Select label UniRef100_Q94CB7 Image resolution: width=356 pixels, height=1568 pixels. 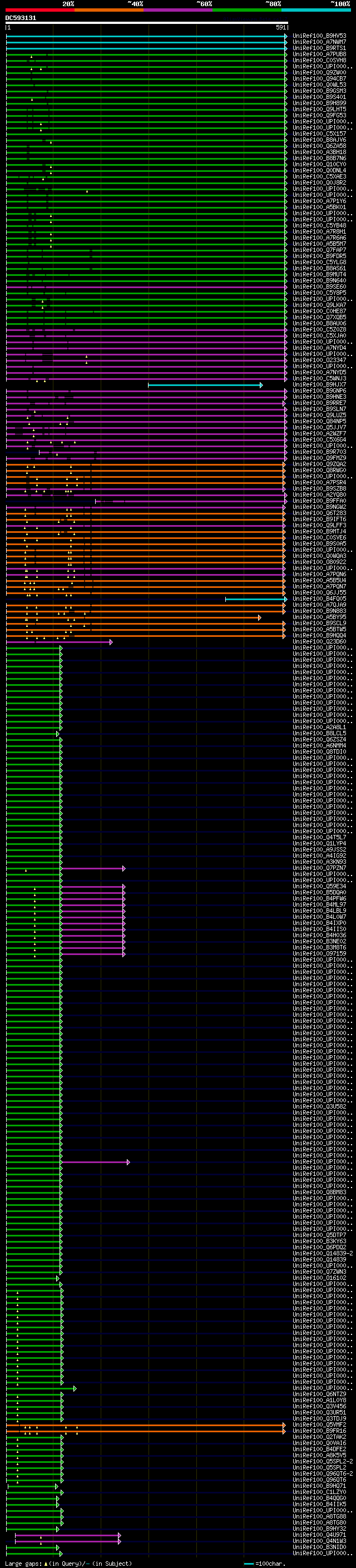[319, 78]
